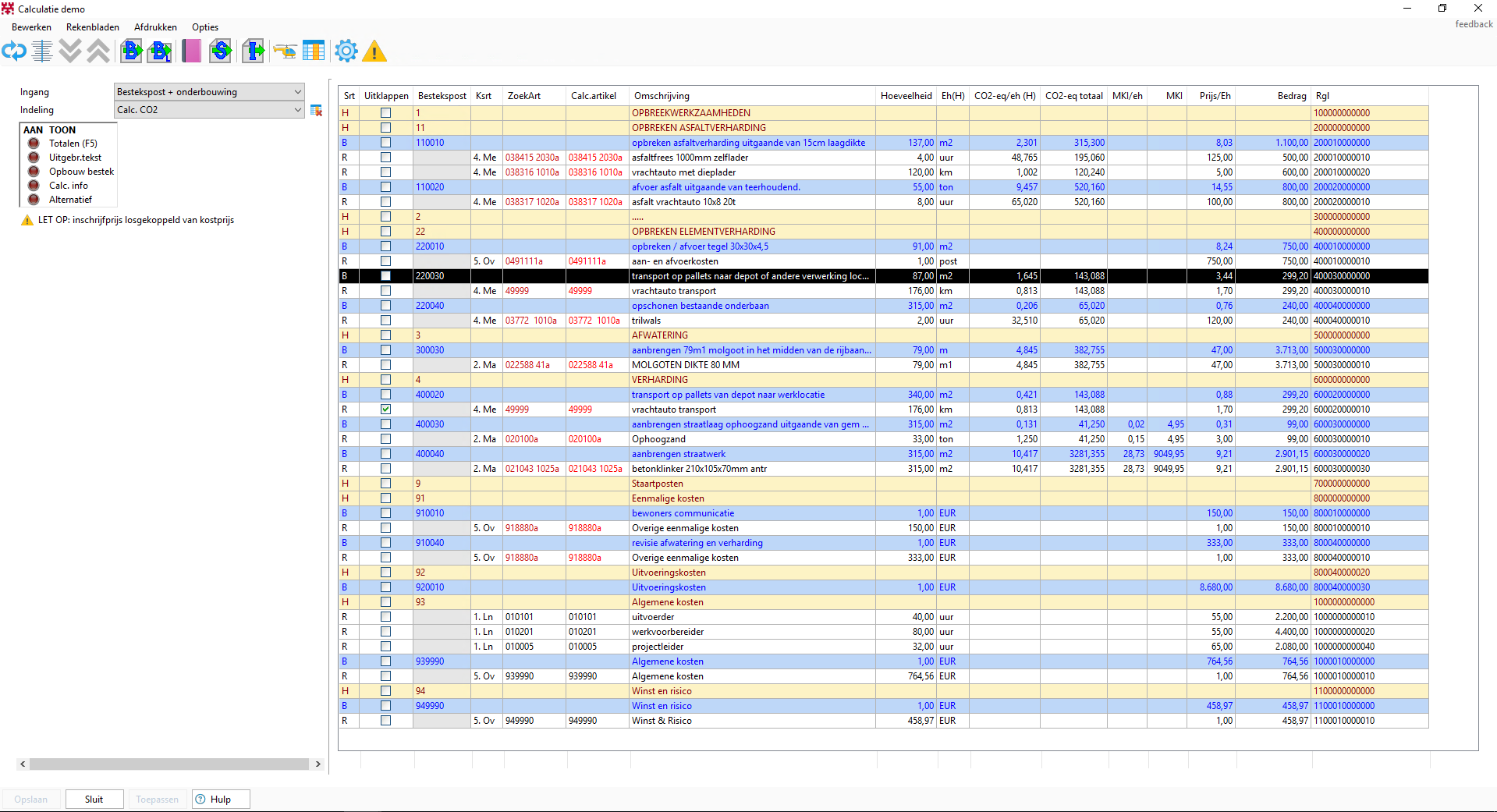Screen dimensions: 1497x812
Task: Check Uitklappen box for bestekspost 220030
Action: coord(385,276)
